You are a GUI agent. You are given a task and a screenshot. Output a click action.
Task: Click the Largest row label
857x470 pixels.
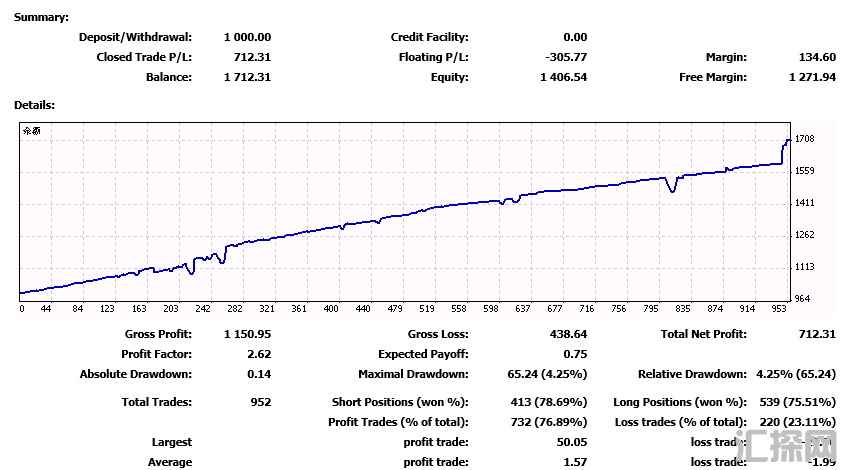pos(172,442)
